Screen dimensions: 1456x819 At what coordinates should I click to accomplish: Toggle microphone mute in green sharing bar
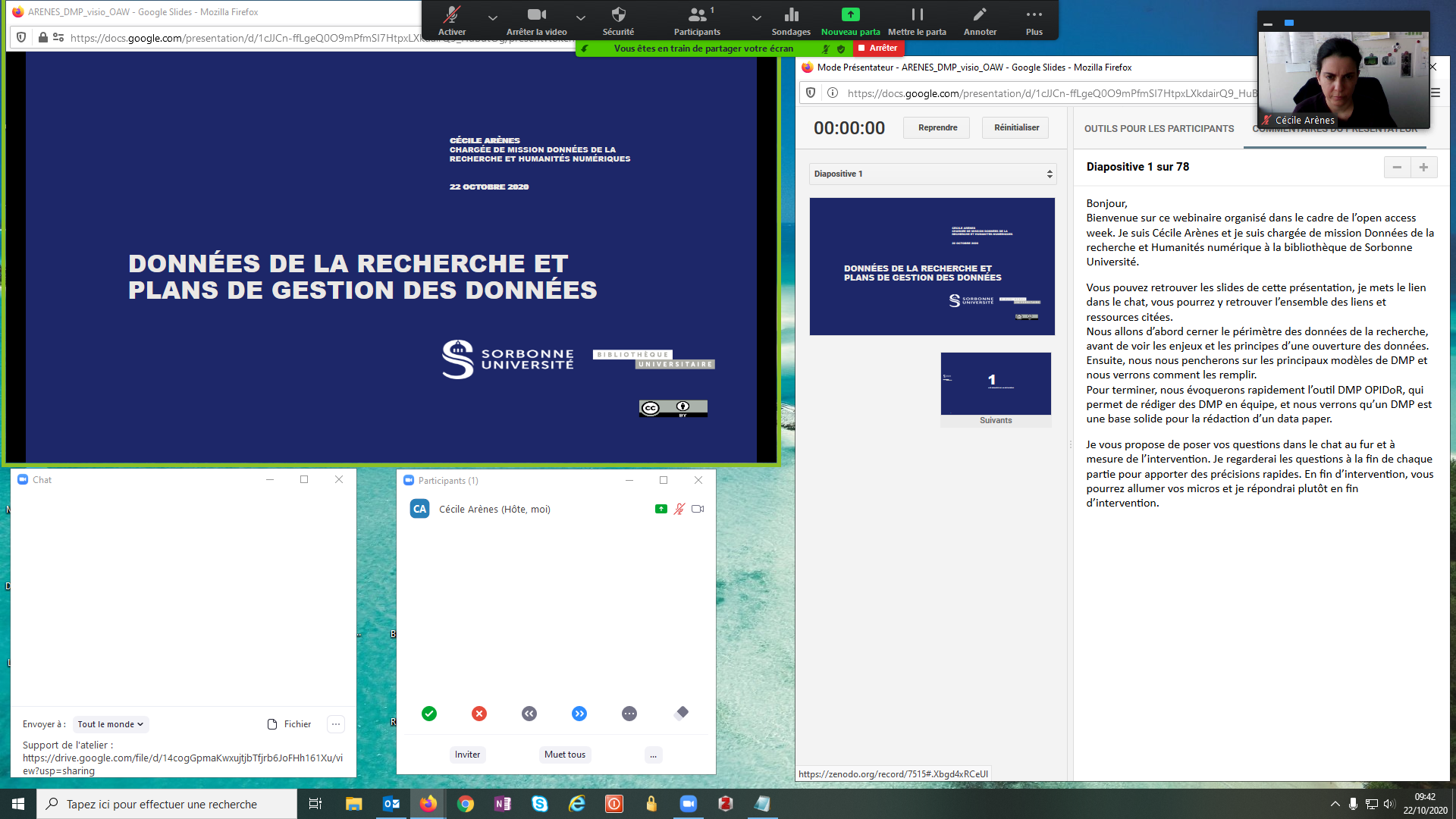[x=826, y=49]
